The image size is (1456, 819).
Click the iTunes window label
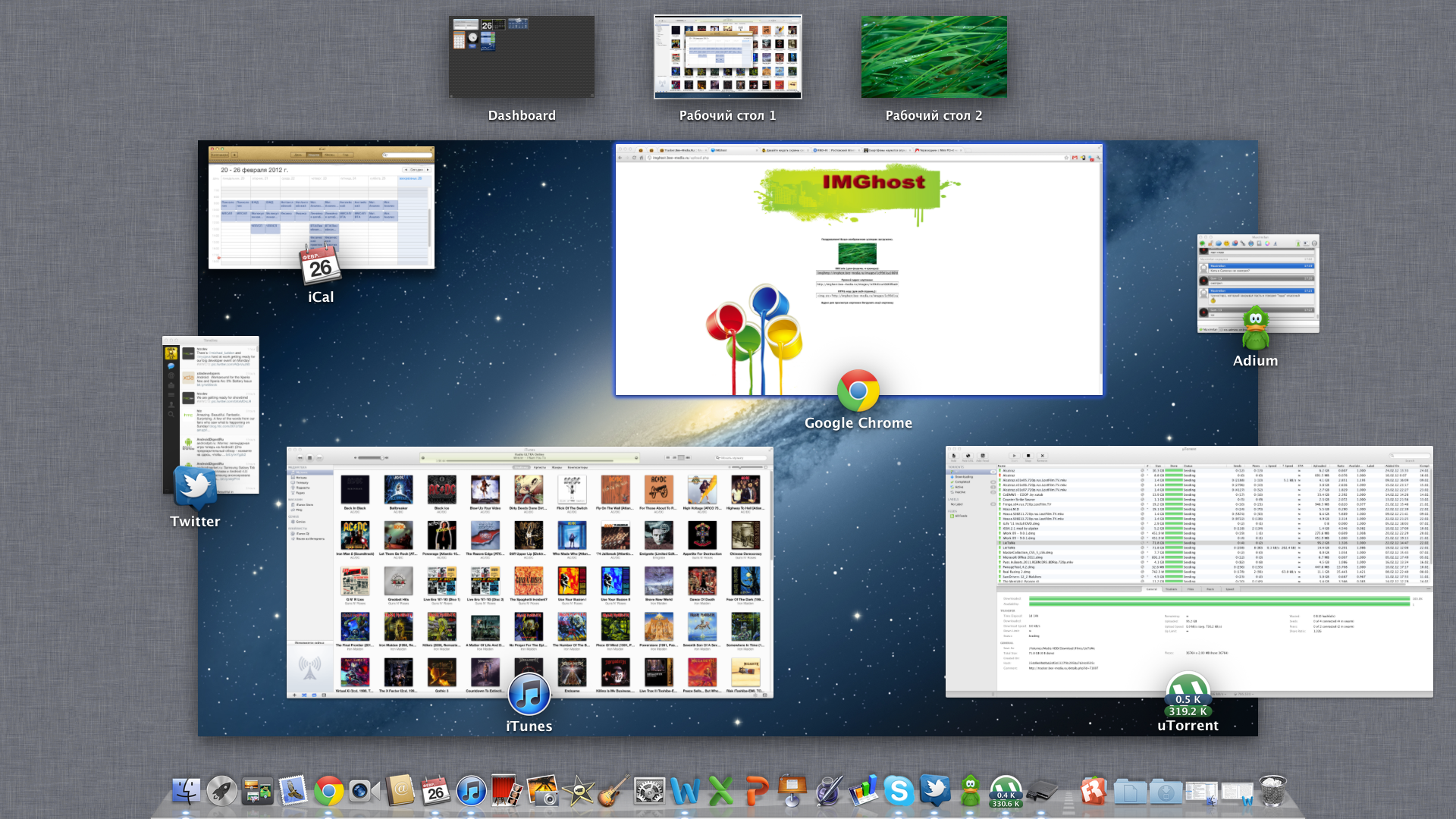529,726
